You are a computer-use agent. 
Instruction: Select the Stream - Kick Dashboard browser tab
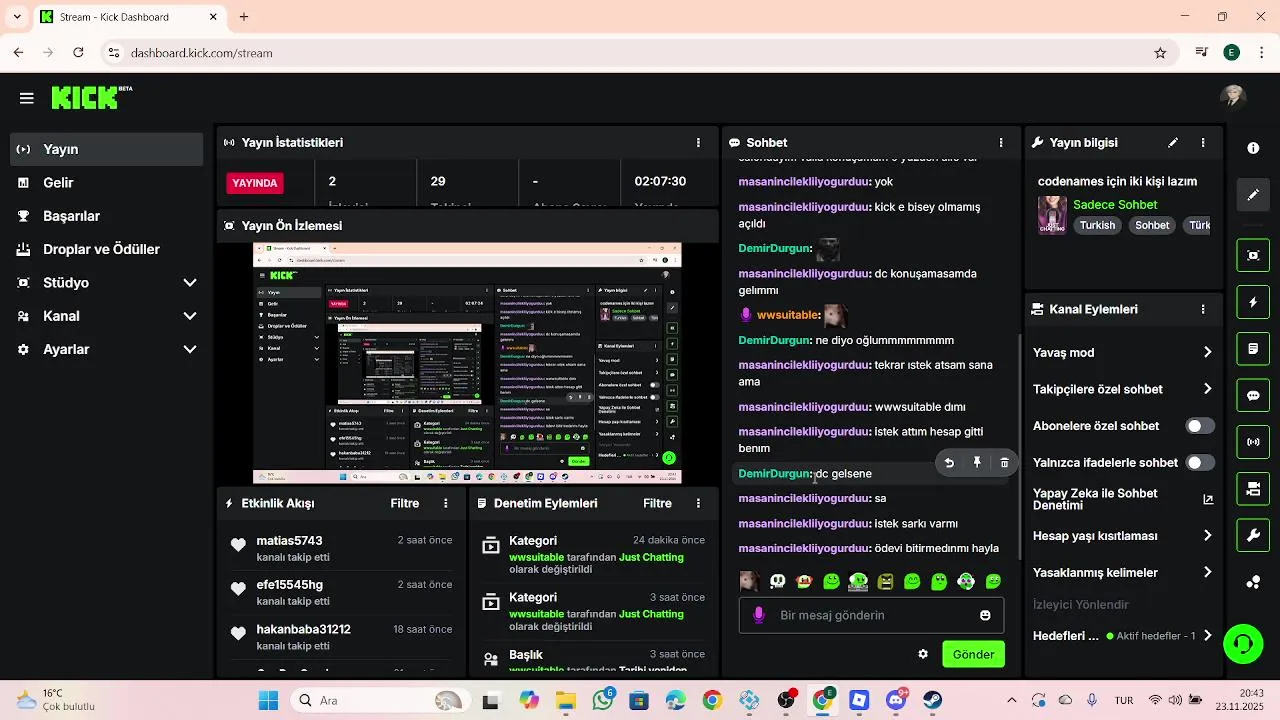pos(130,17)
